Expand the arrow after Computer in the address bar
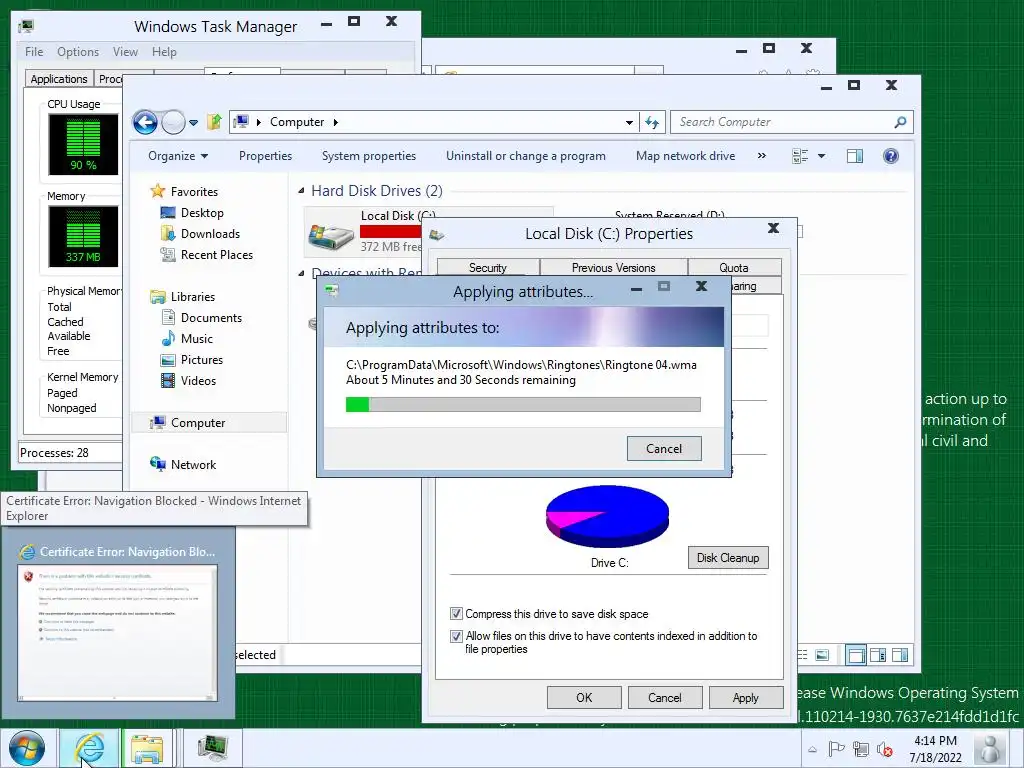1024x768 pixels. (x=336, y=122)
